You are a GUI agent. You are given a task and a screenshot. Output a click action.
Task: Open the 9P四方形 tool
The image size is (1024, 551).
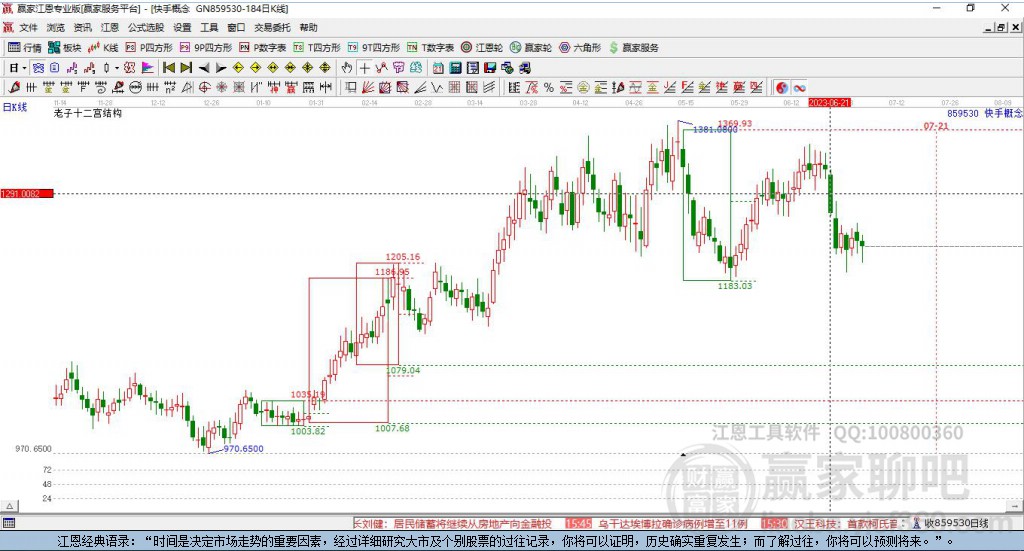tap(206, 48)
